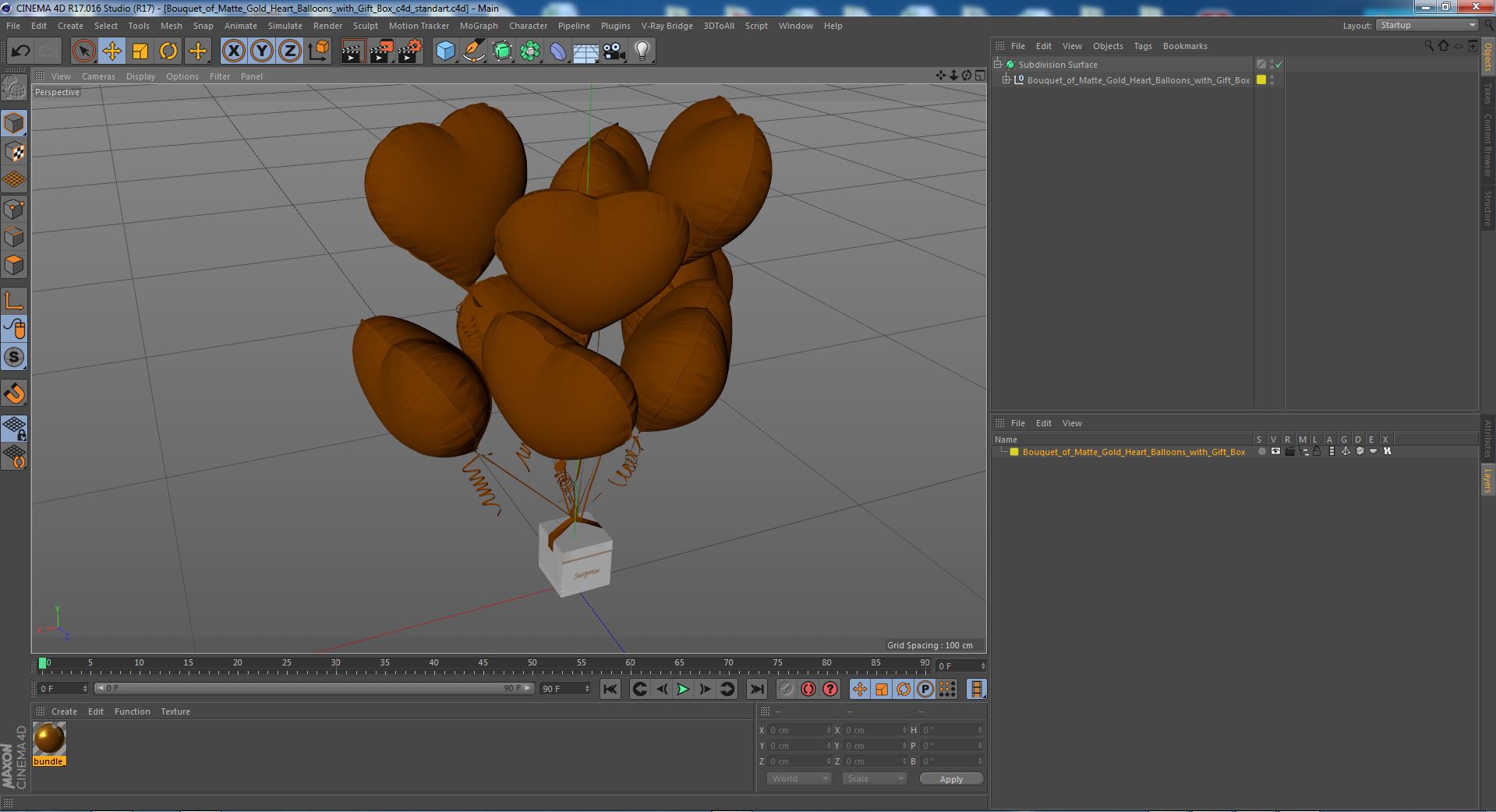Switch to Points mode icon
Viewport: 1496px width, 812px height.
tap(14, 208)
